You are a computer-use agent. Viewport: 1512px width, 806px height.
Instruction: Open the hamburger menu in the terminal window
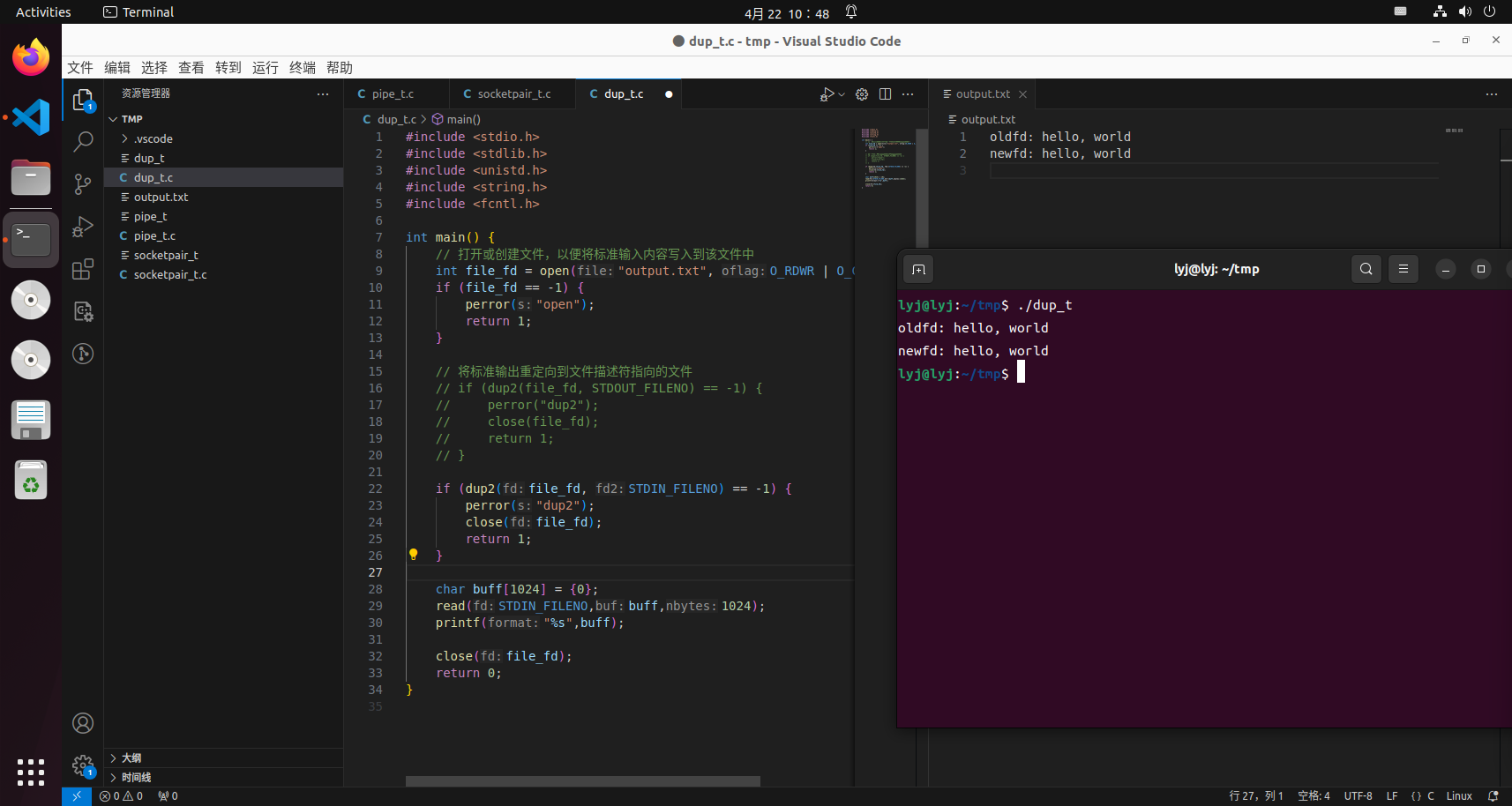coord(1403,269)
